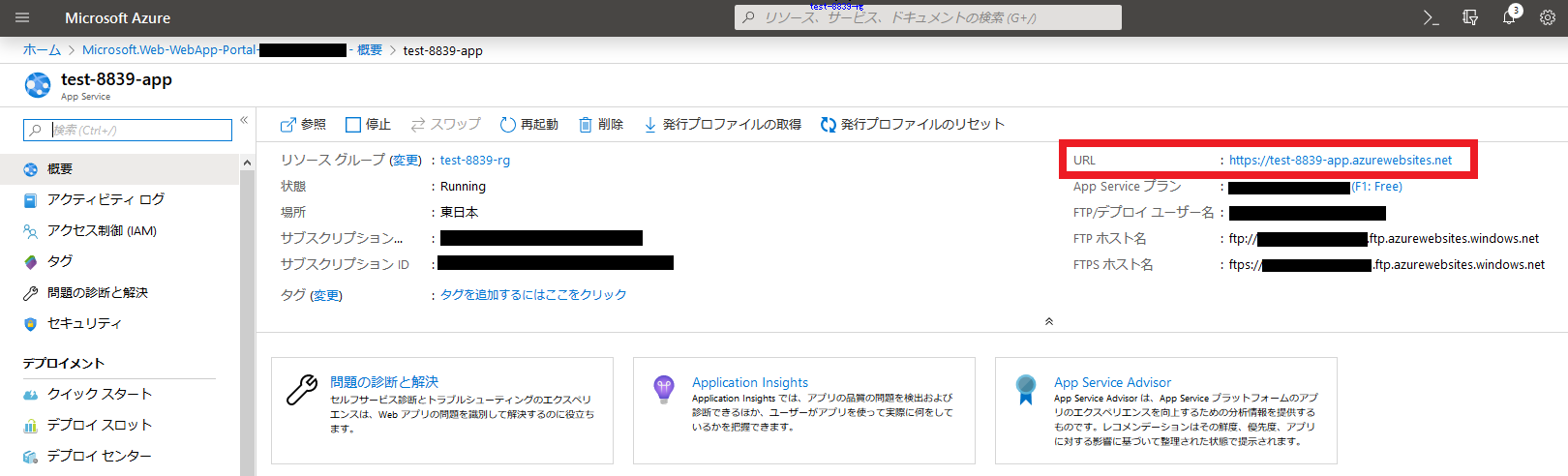Open the https://test-8839-app.azurewebsites.net URL
The image size is (1568, 476).
tap(1341, 161)
